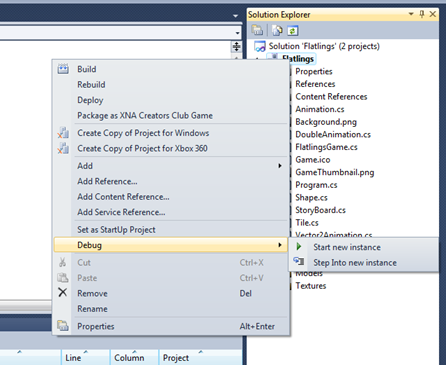This screenshot has width=446, height=365.
Task: Click the Properties icon in Solution Explorer toolbar
Action: 257,31
